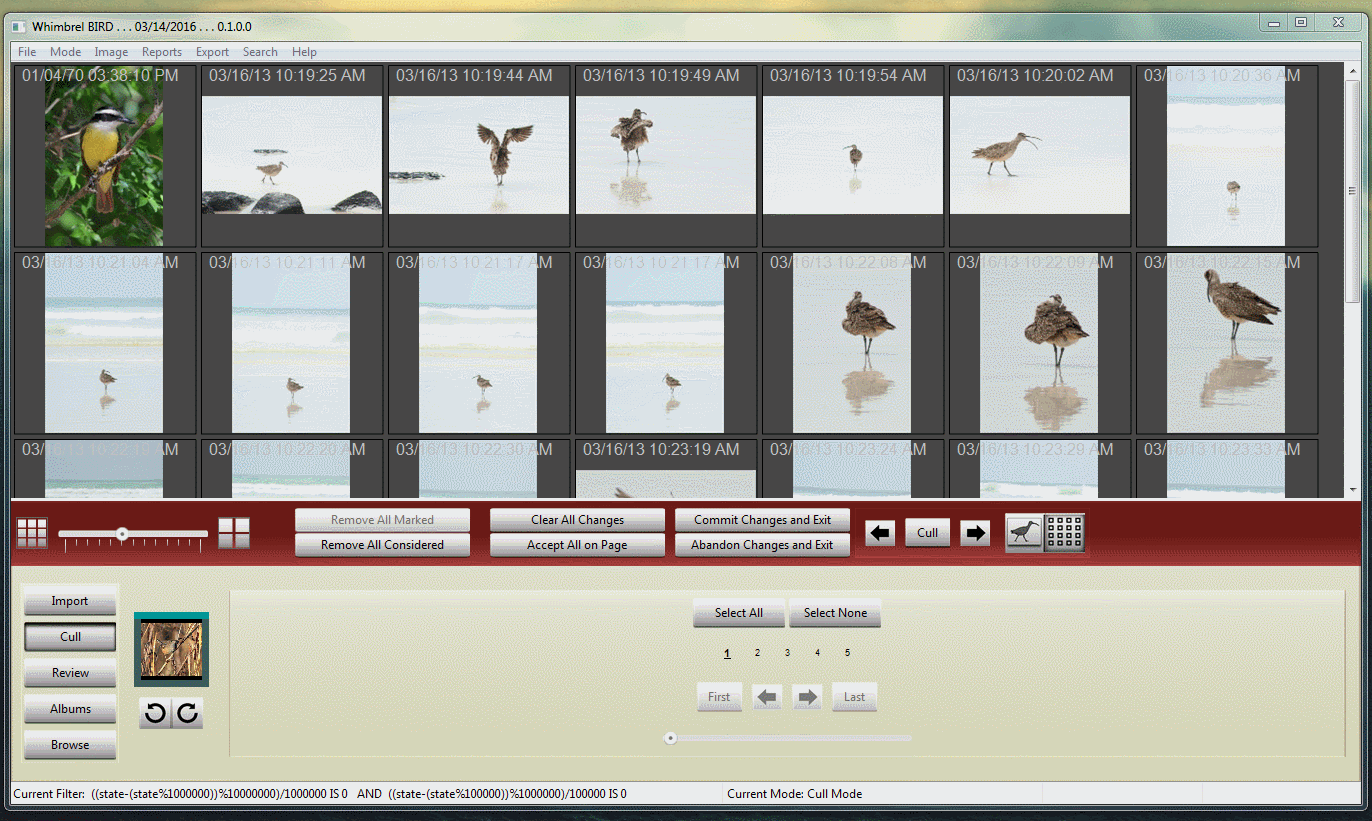Open the File menu
Image resolution: width=1372 pixels, height=821 pixels.
coord(27,52)
